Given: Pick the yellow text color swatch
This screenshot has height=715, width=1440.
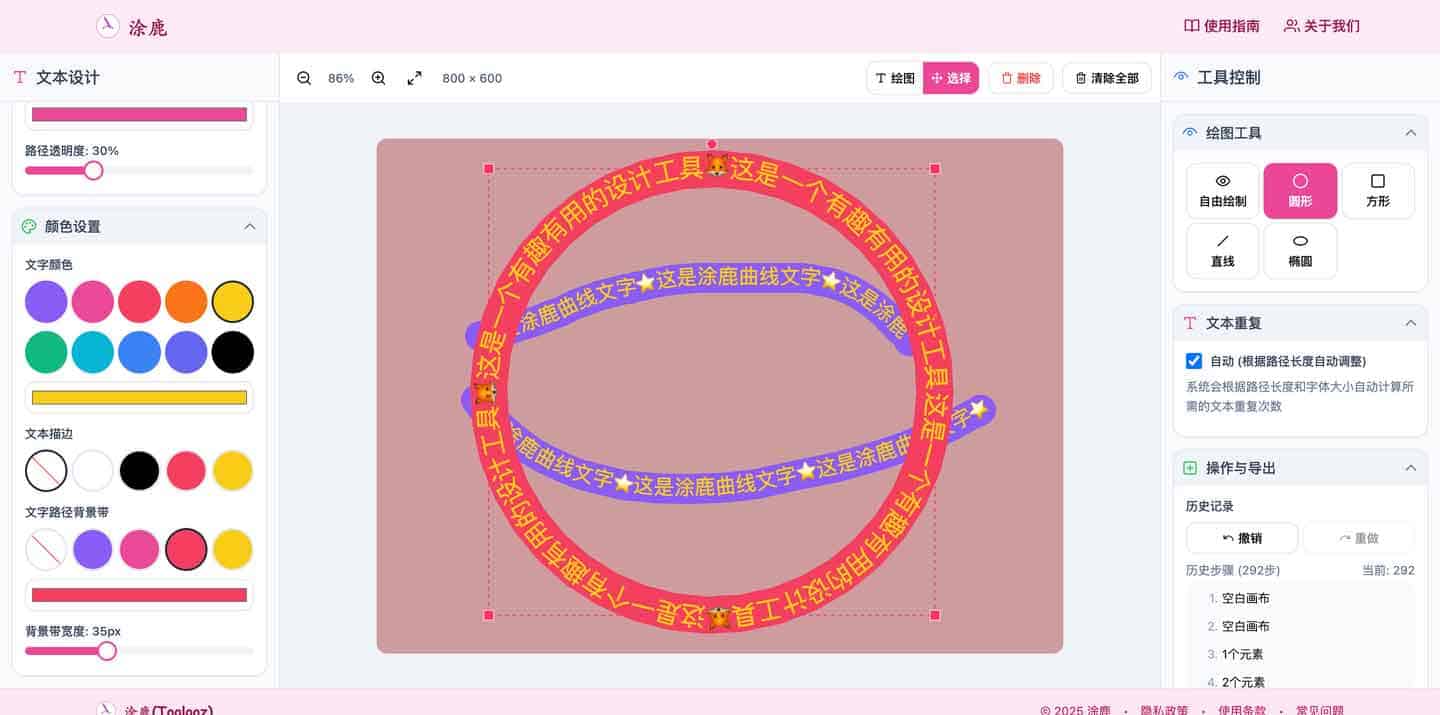Looking at the screenshot, I should [x=232, y=301].
